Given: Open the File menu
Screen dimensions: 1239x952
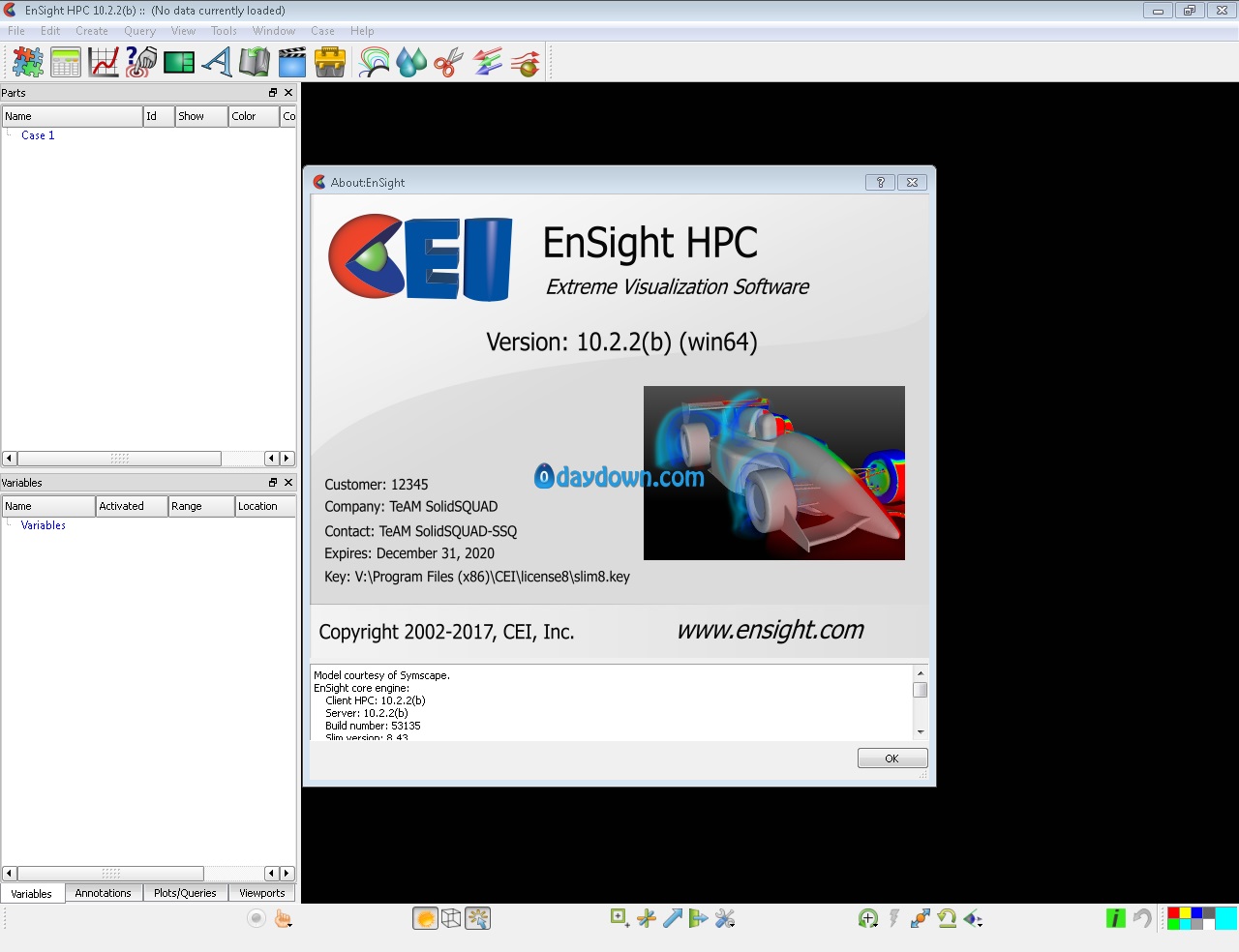Looking at the screenshot, I should click(16, 31).
